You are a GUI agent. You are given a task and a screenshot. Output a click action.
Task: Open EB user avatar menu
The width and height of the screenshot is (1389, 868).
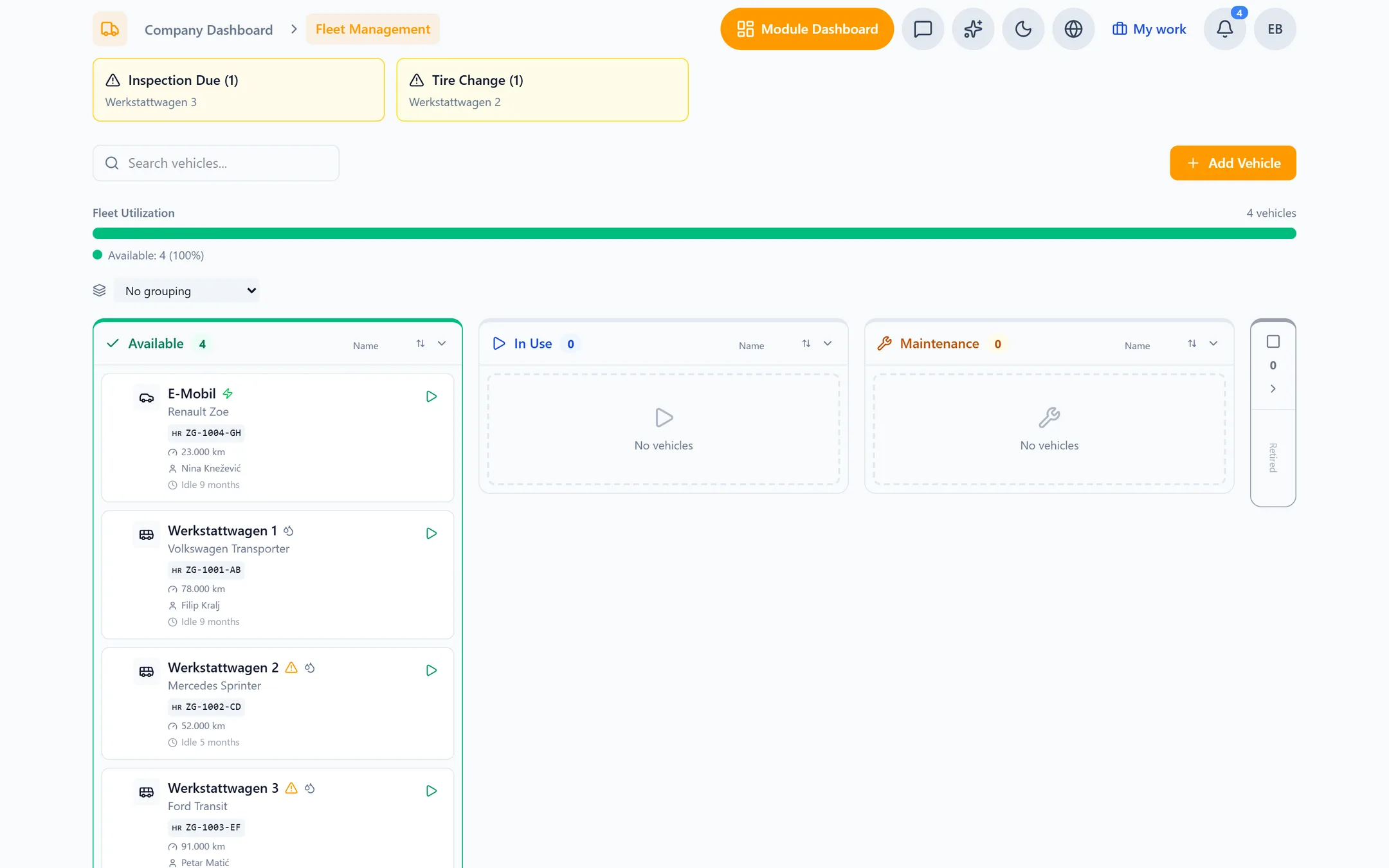1275,29
